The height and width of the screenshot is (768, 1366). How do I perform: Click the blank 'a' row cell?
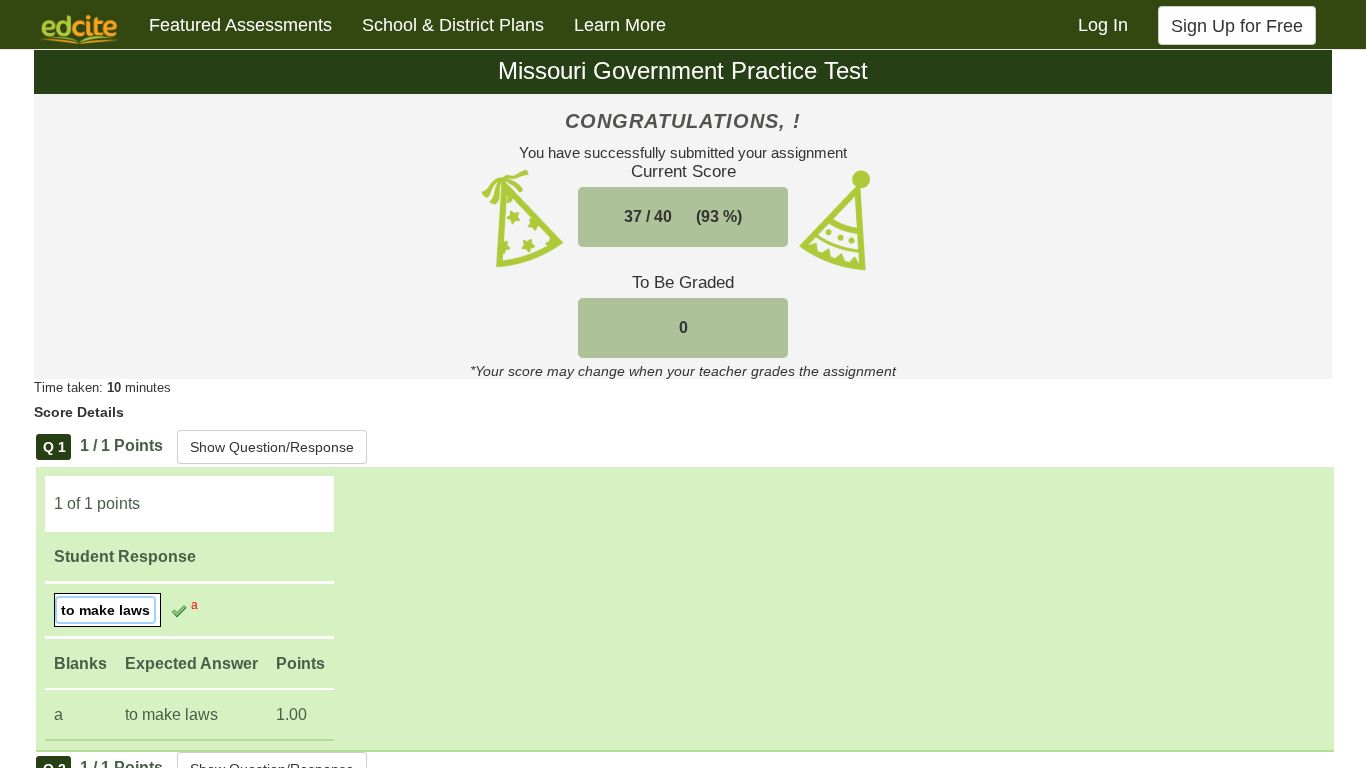pos(58,714)
